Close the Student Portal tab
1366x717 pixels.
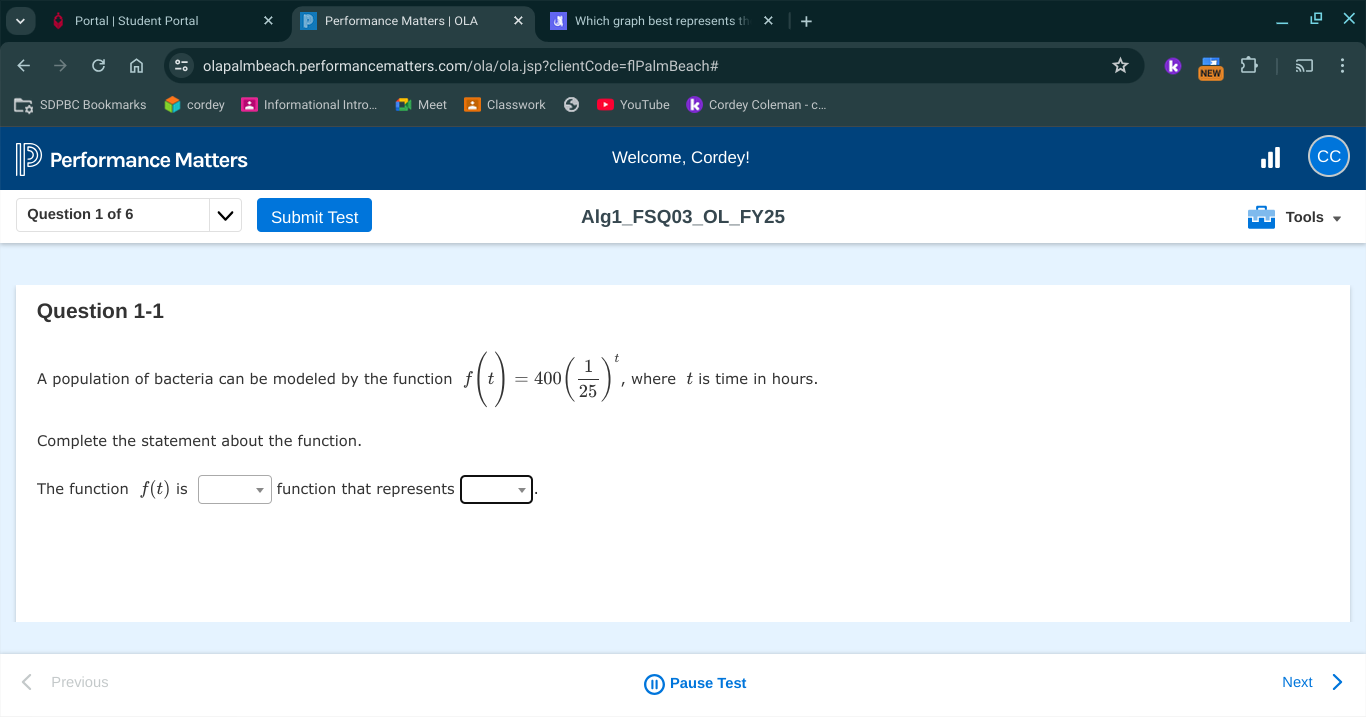[x=268, y=21]
